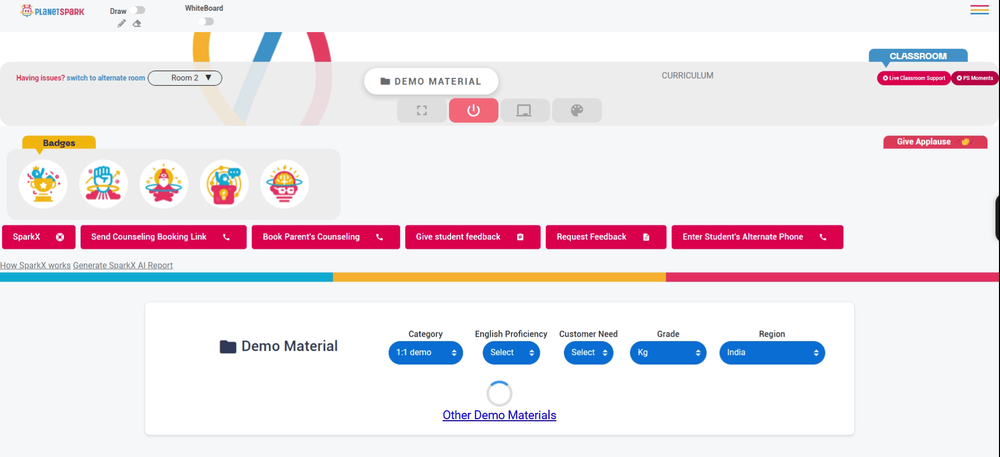Open the Customer Need dropdown
The height and width of the screenshot is (457, 1000).
coord(589,352)
